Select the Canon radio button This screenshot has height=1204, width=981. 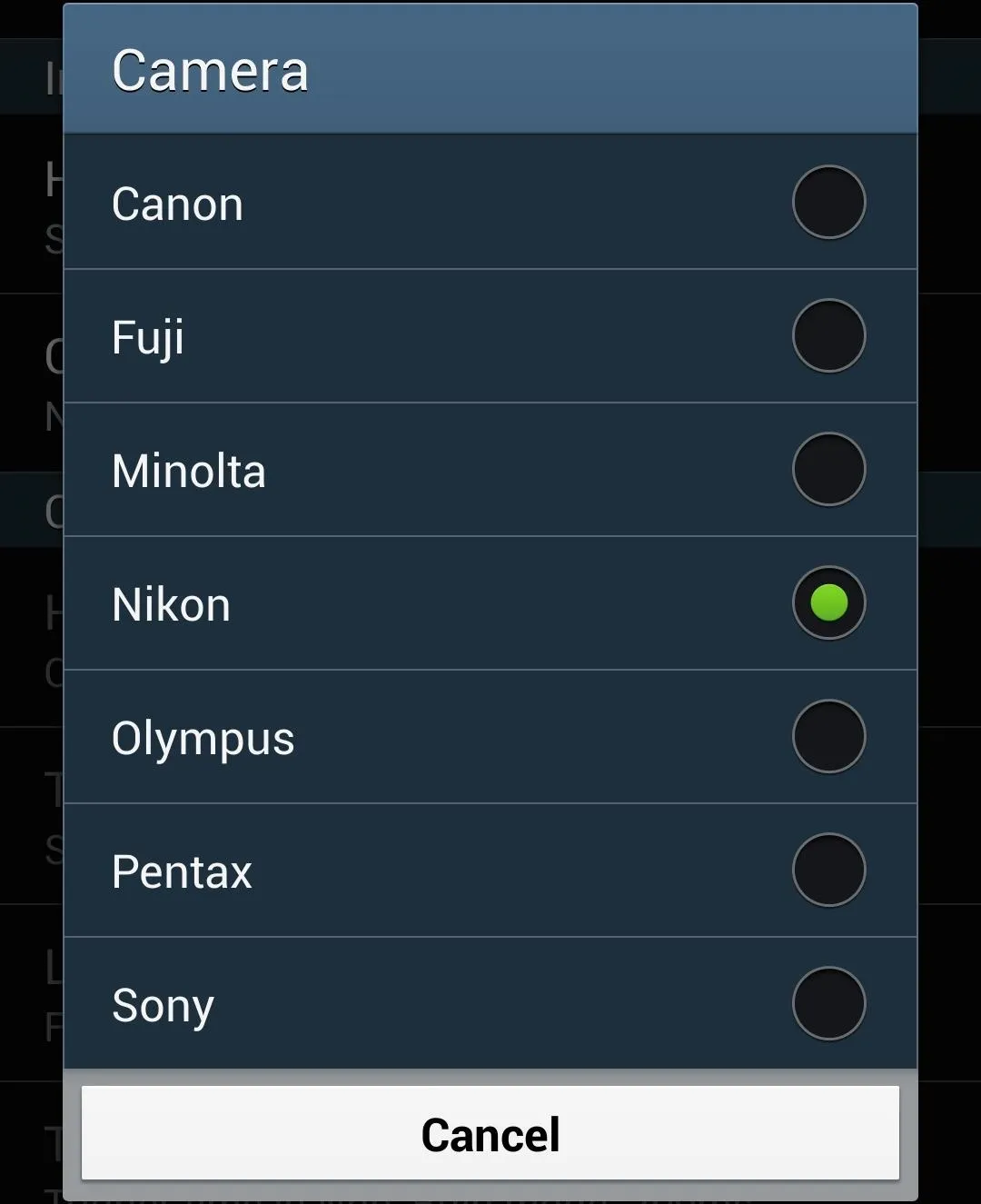click(828, 202)
